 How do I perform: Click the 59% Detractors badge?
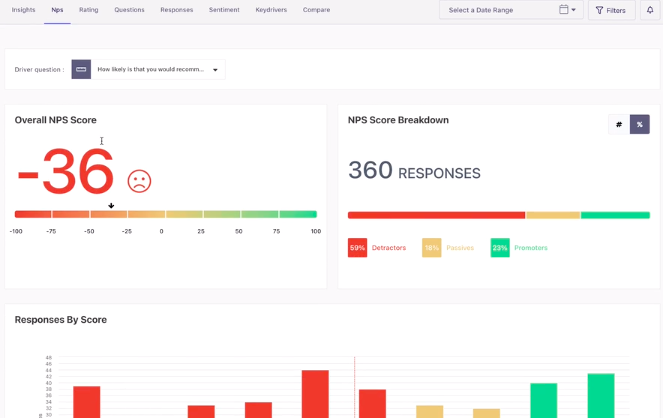click(357, 248)
